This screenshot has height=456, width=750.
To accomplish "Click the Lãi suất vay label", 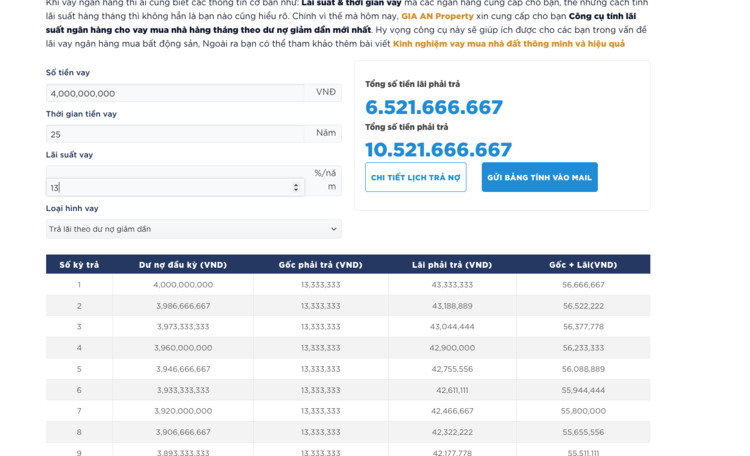I will click(69, 155).
